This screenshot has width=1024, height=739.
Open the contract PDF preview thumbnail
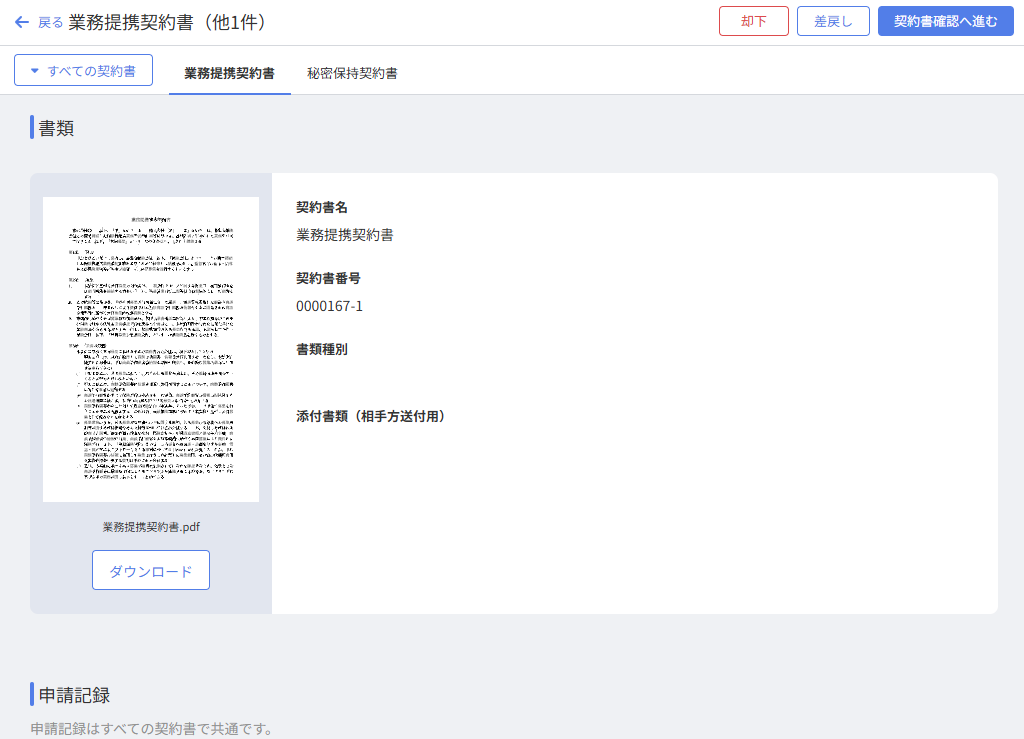click(151, 349)
